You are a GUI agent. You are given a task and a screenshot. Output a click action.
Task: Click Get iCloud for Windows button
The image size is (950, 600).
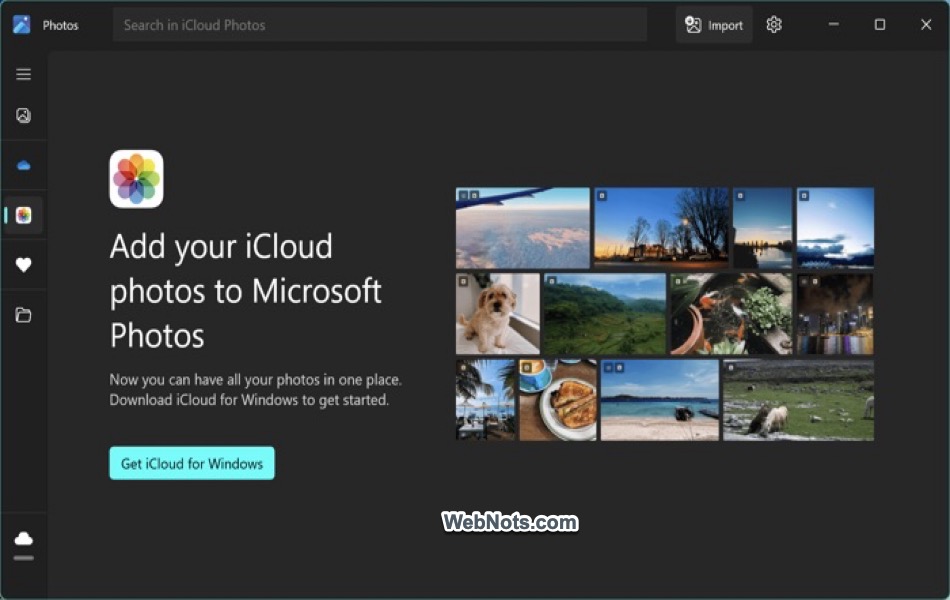coord(191,463)
